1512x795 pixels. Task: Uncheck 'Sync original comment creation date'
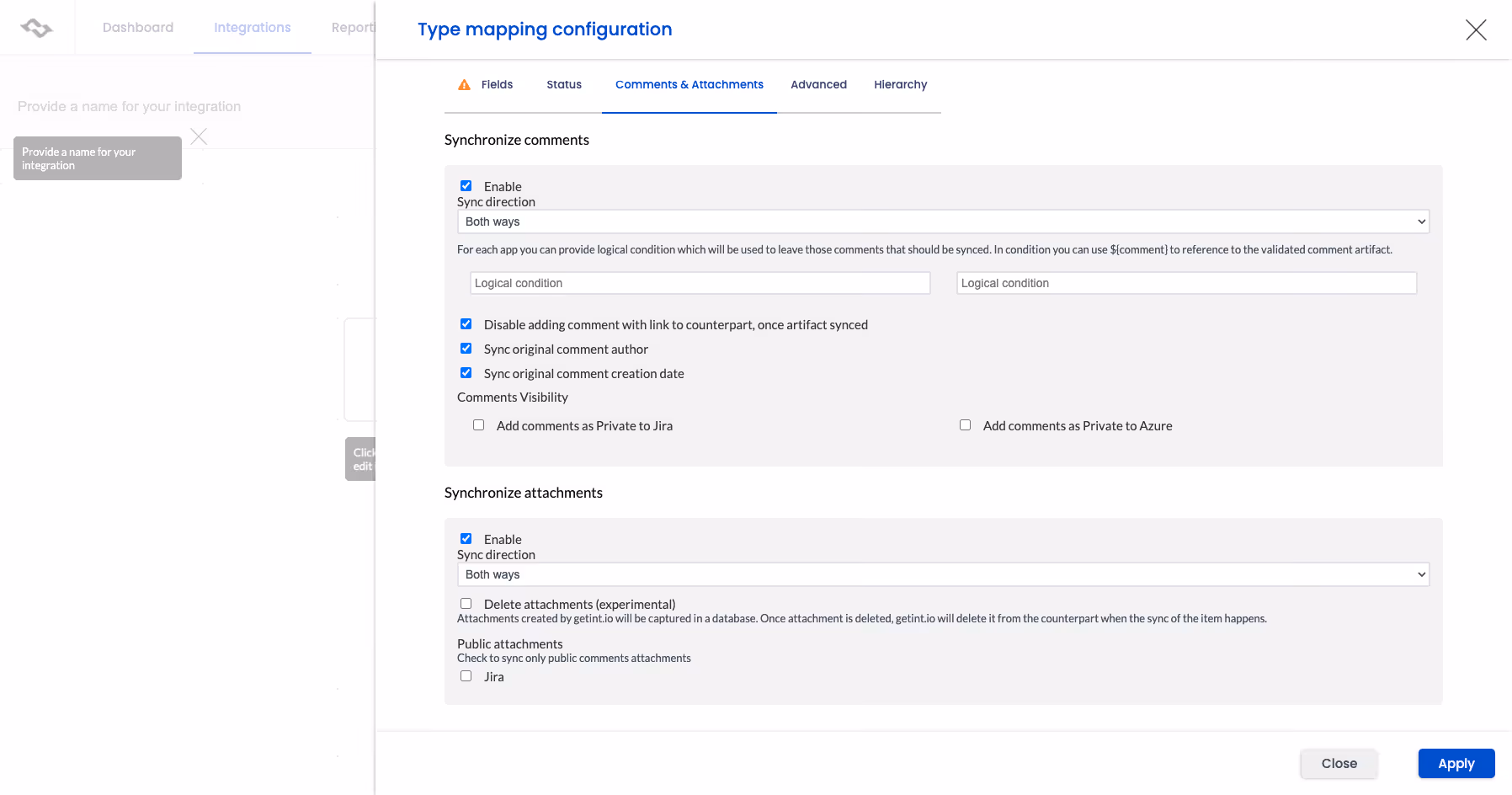pyautogui.click(x=466, y=372)
